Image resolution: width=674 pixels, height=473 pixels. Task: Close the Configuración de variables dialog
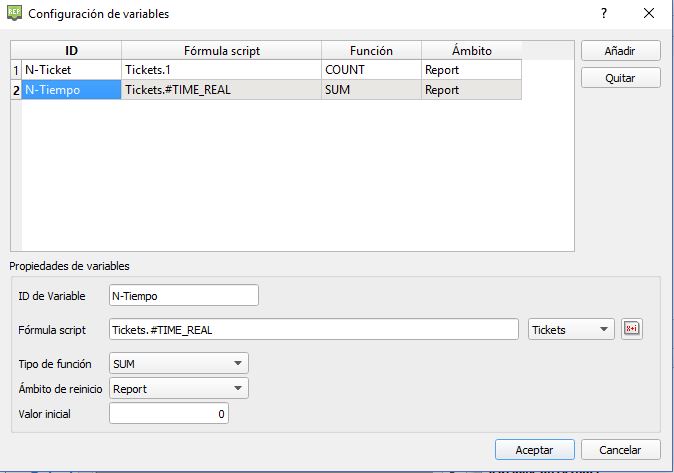(649, 14)
